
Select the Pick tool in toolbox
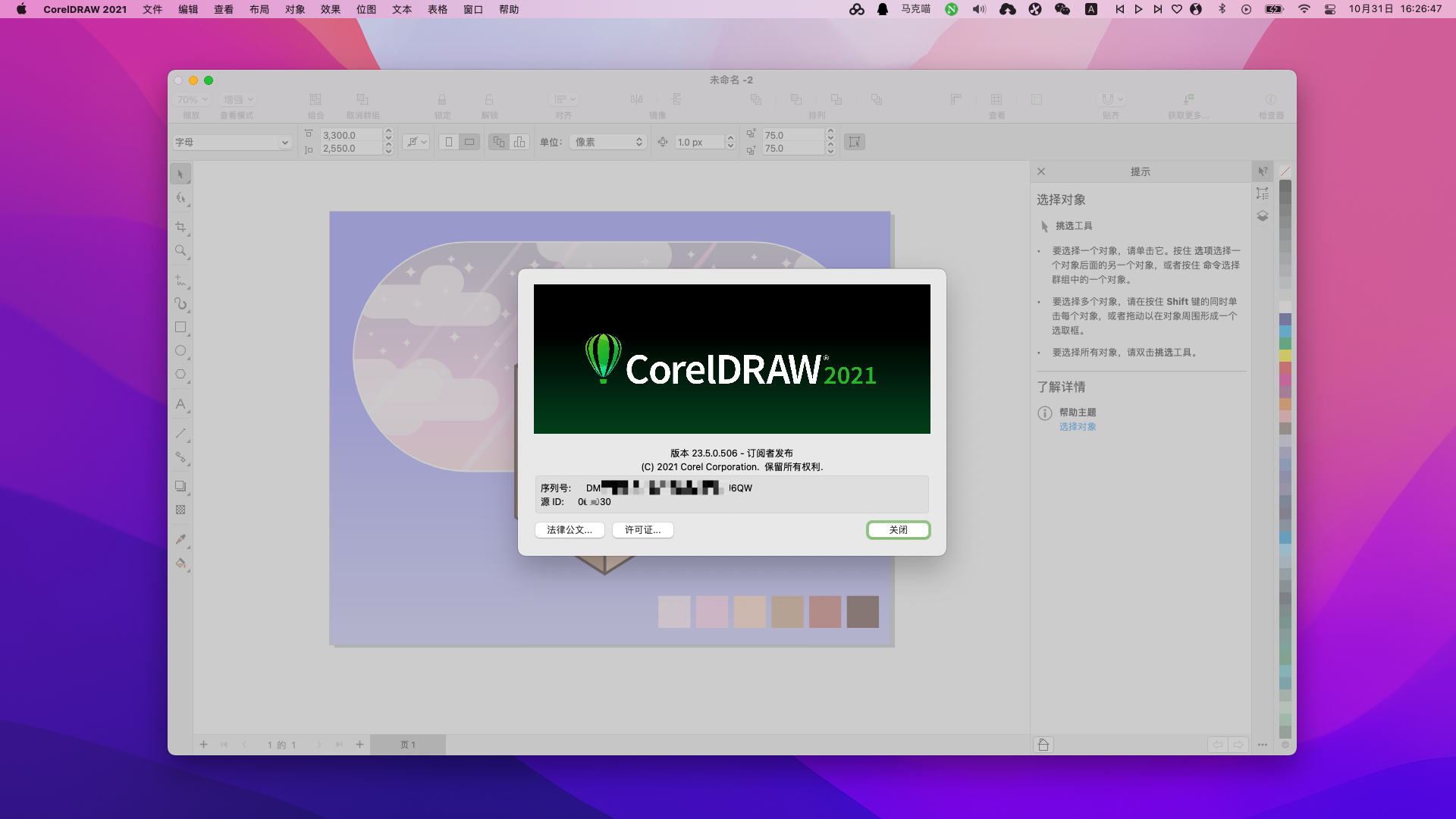(180, 174)
